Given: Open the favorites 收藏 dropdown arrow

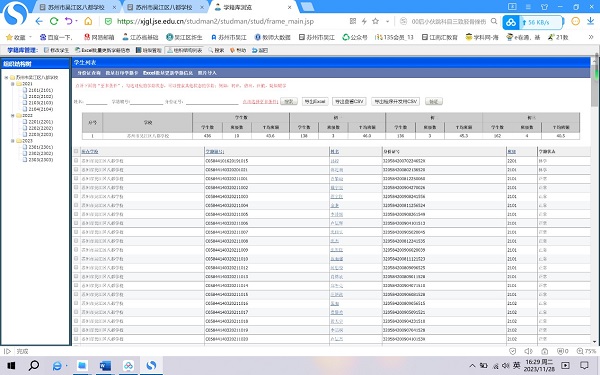Looking at the screenshot, I should click(30, 37).
